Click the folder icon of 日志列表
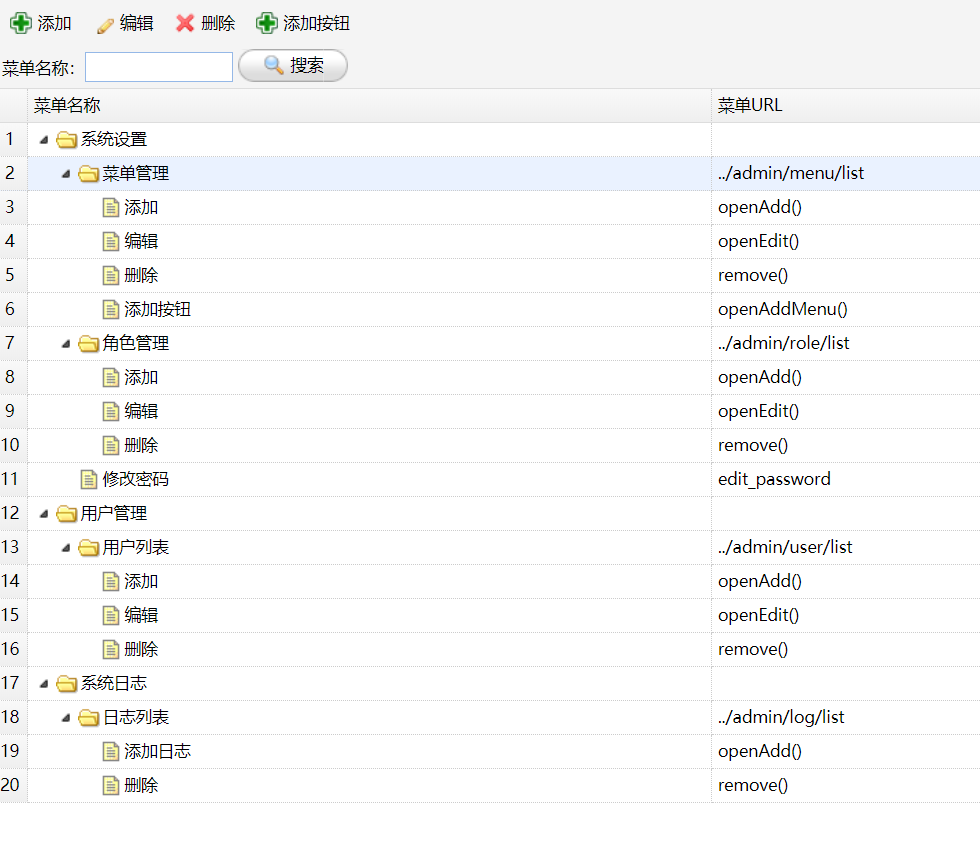The image size is (980, 848). (88, 717)
